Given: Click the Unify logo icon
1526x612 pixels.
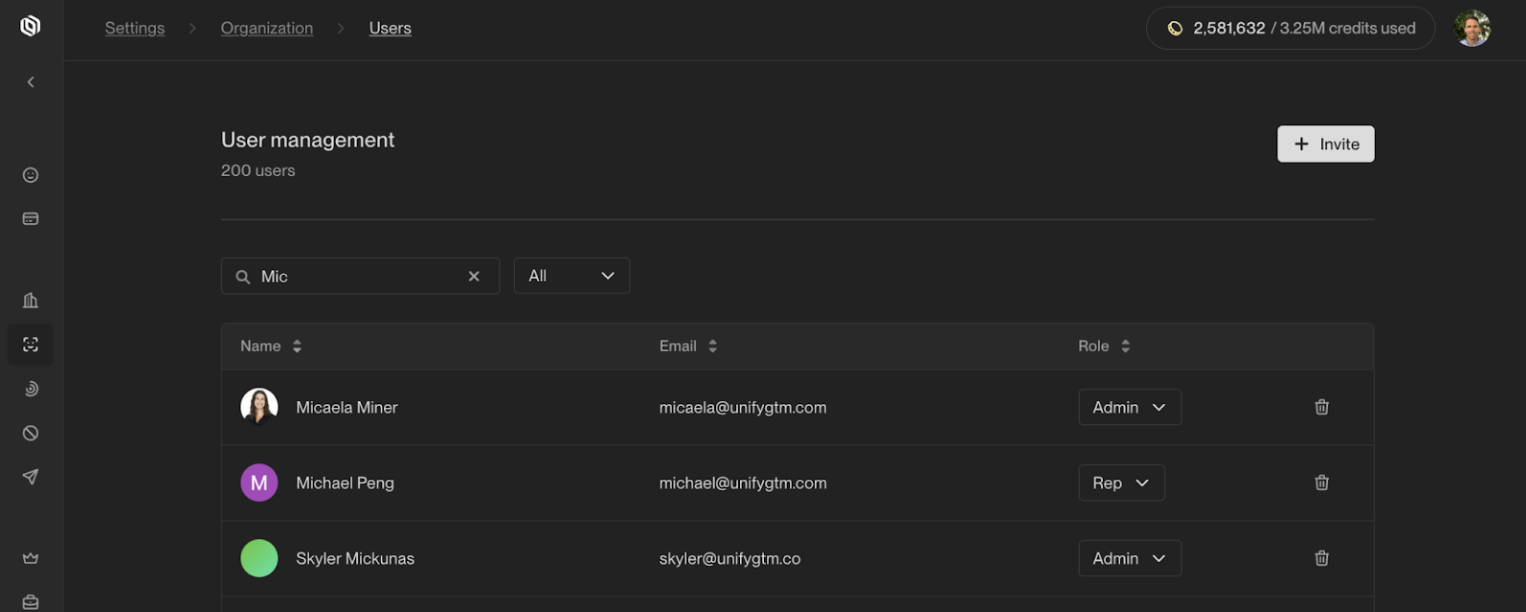Looking at the screenshot, I should [x=31, y=26].
